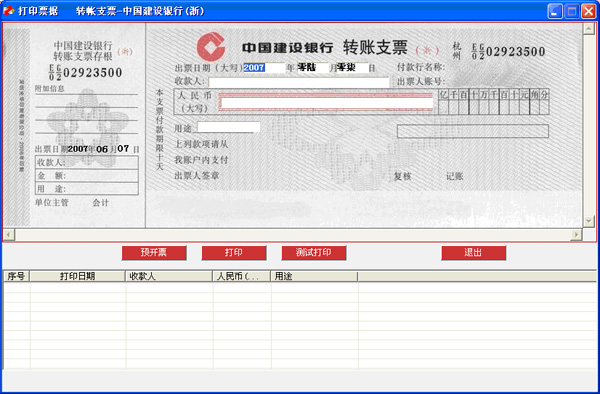600x394 pixels.
Task: Click the empty box below amount grid
Action: [x=473, y=131]
